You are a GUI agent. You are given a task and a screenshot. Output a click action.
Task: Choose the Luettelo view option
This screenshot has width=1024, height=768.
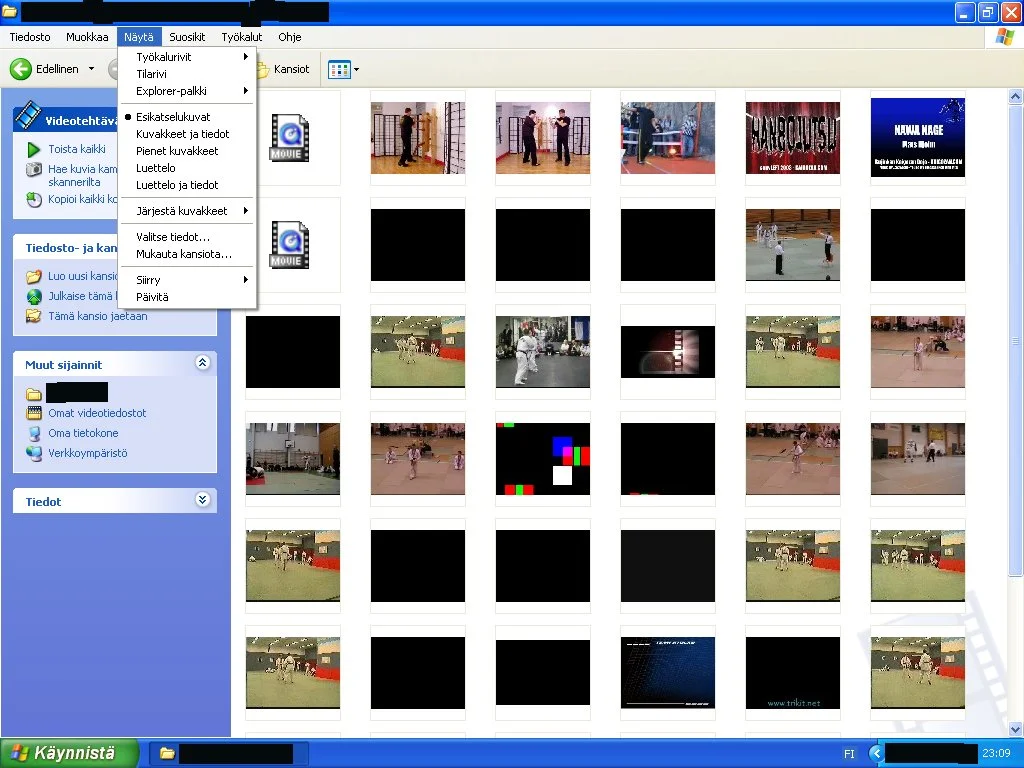156,168
